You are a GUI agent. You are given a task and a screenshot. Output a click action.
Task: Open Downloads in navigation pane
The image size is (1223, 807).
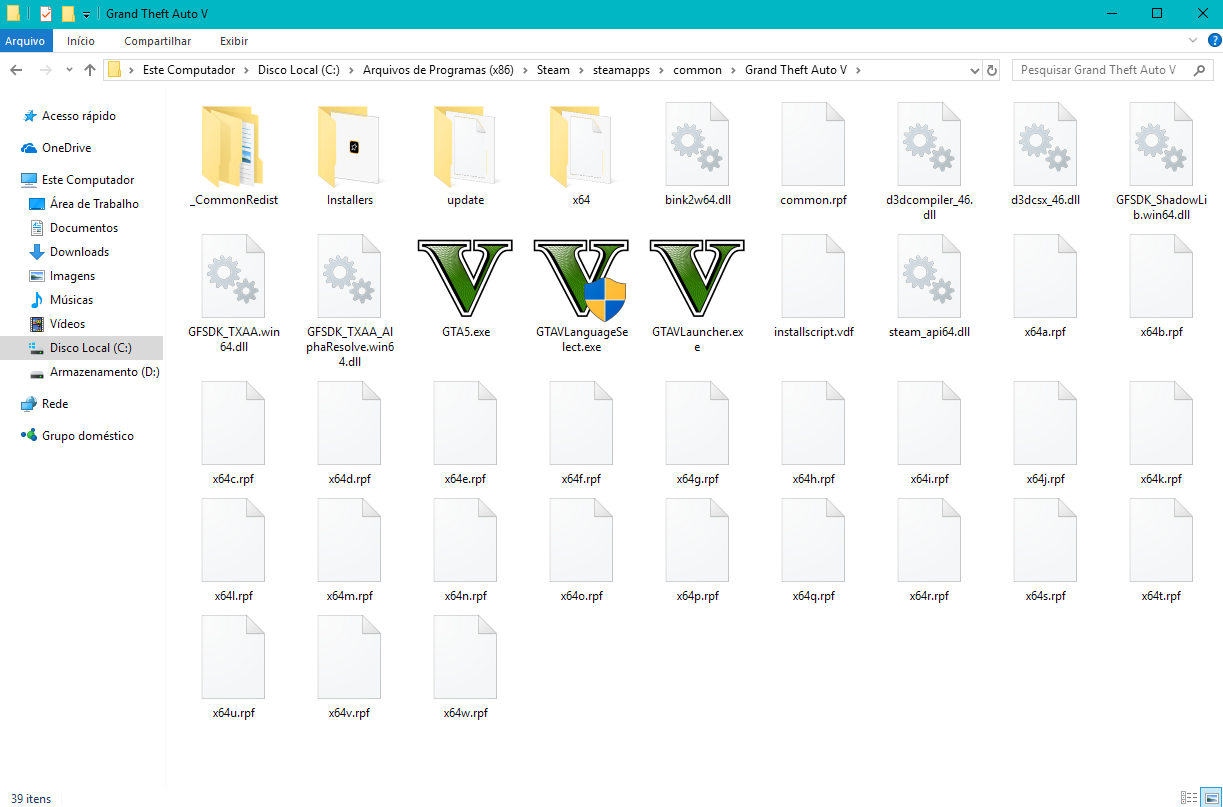click(x=80, y=252)
